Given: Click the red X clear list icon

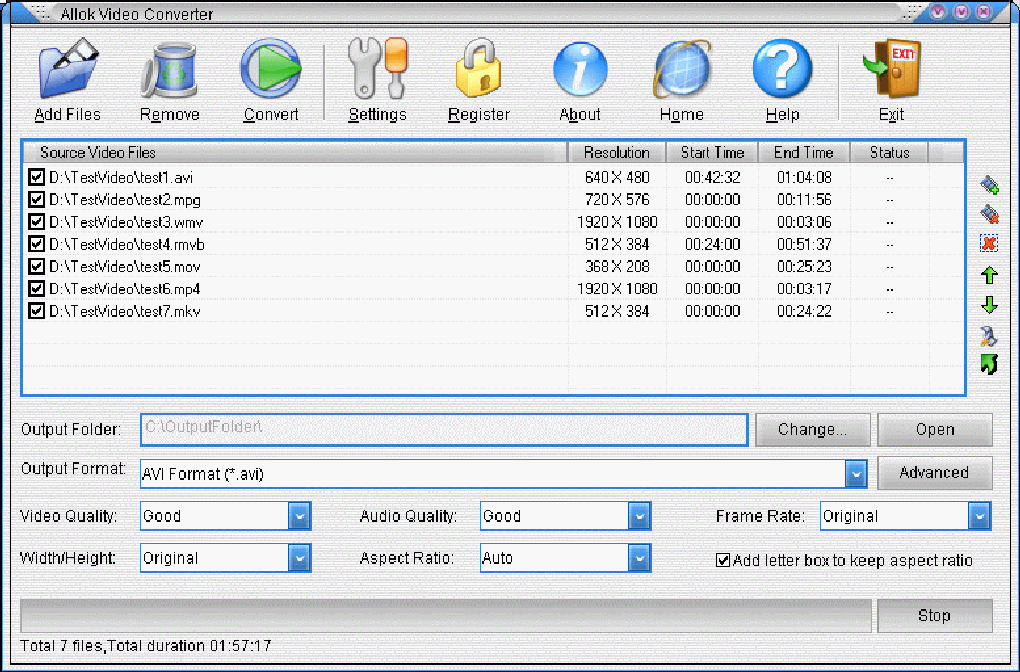Looking at the screenshot, I should [x=989, y=243].
